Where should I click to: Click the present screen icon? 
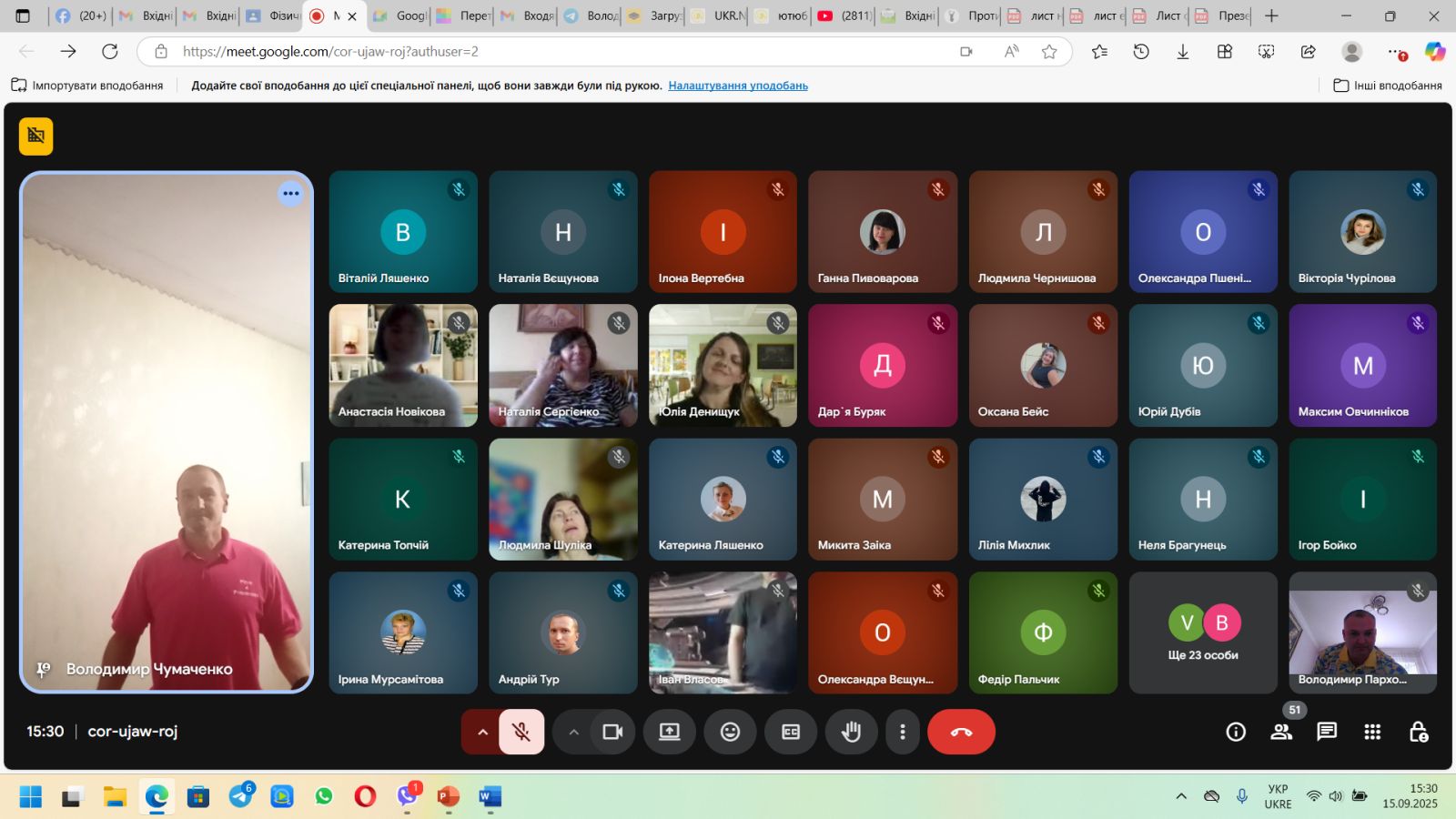[670, 732]
